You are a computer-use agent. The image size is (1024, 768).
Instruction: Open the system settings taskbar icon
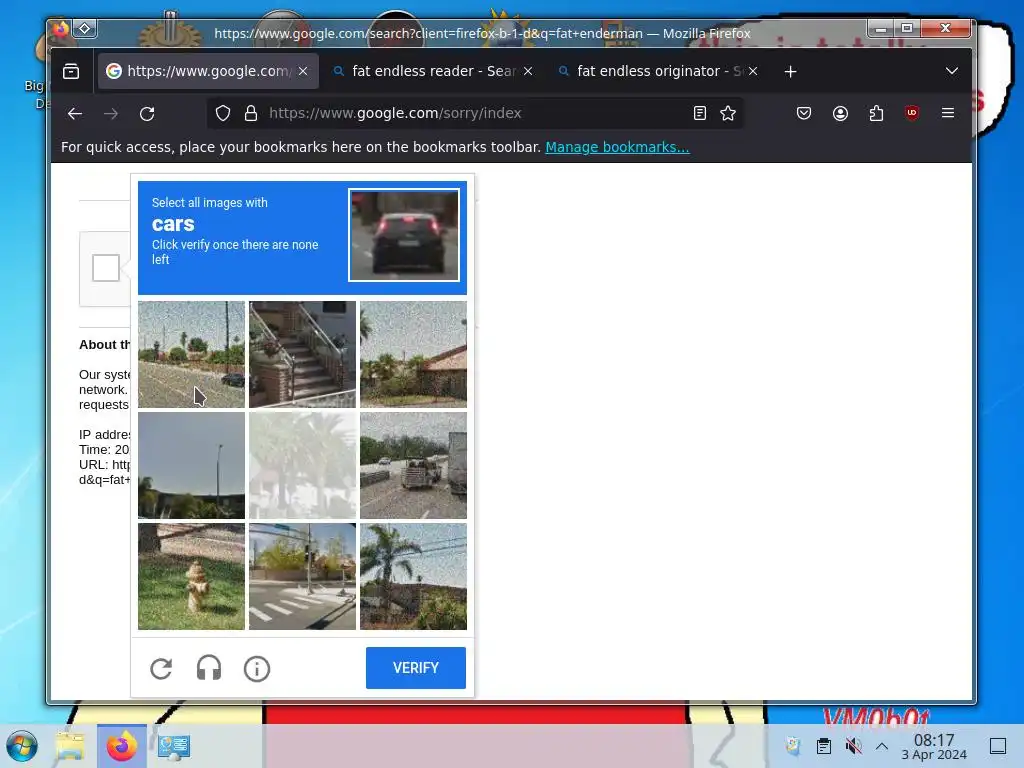pyautogui.click(x=174, y=746)
